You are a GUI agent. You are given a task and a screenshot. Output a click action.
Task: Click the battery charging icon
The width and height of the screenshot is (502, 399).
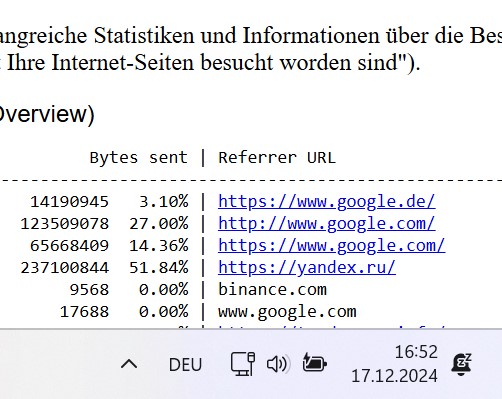[314, 363]
